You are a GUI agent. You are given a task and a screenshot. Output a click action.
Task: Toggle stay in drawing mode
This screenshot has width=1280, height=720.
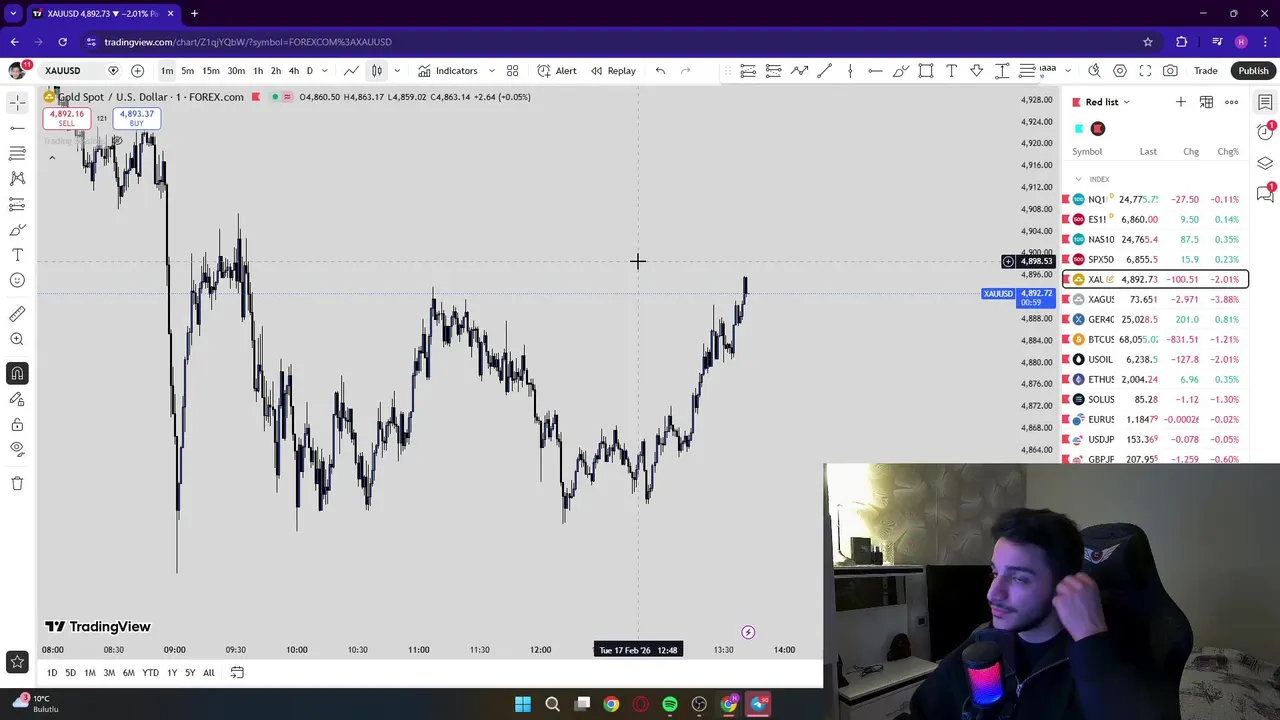tap(17, 399)
